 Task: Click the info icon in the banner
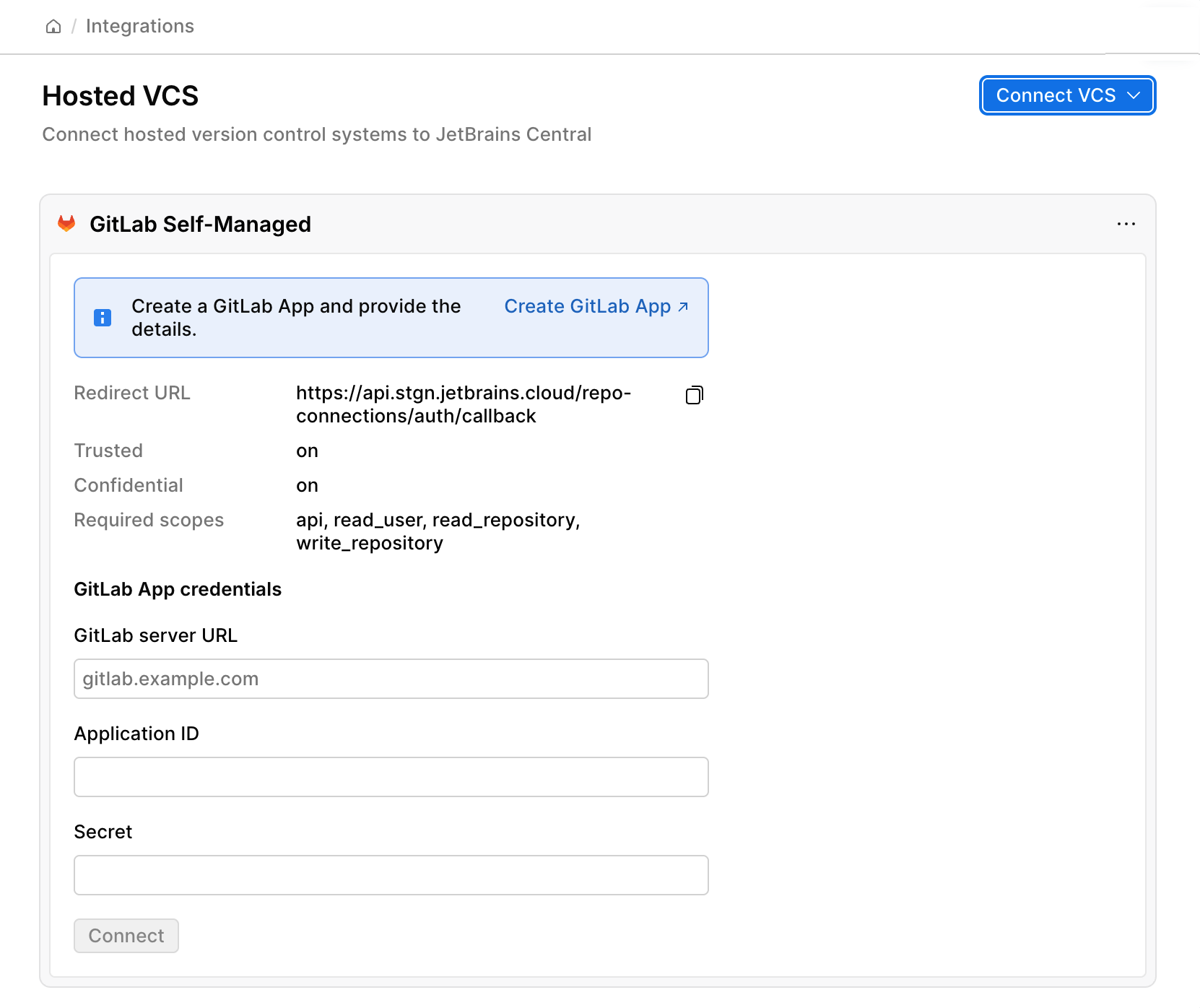[103, 318]
